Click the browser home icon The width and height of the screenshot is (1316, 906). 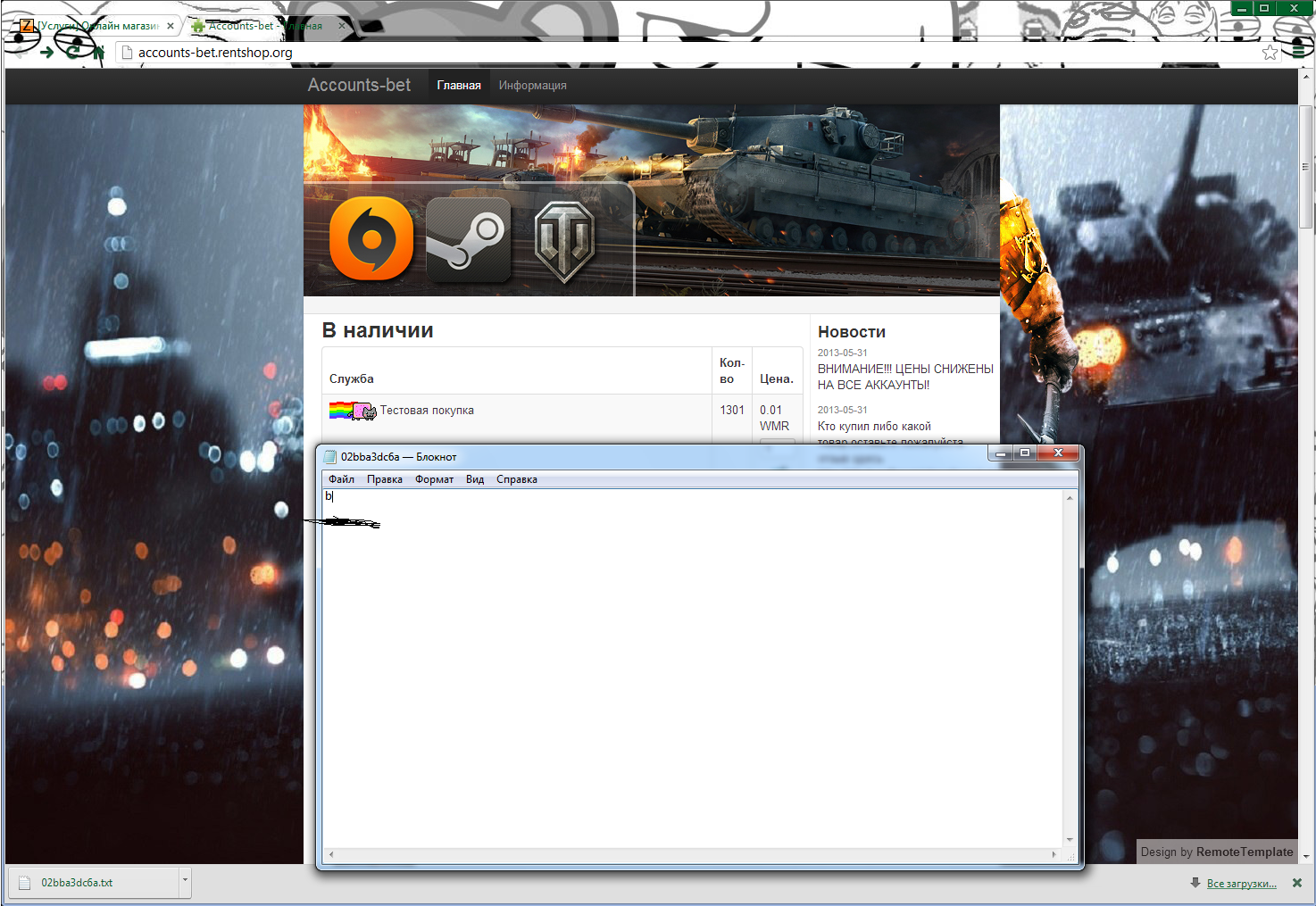pyautogui.click(x=98, y=52)
